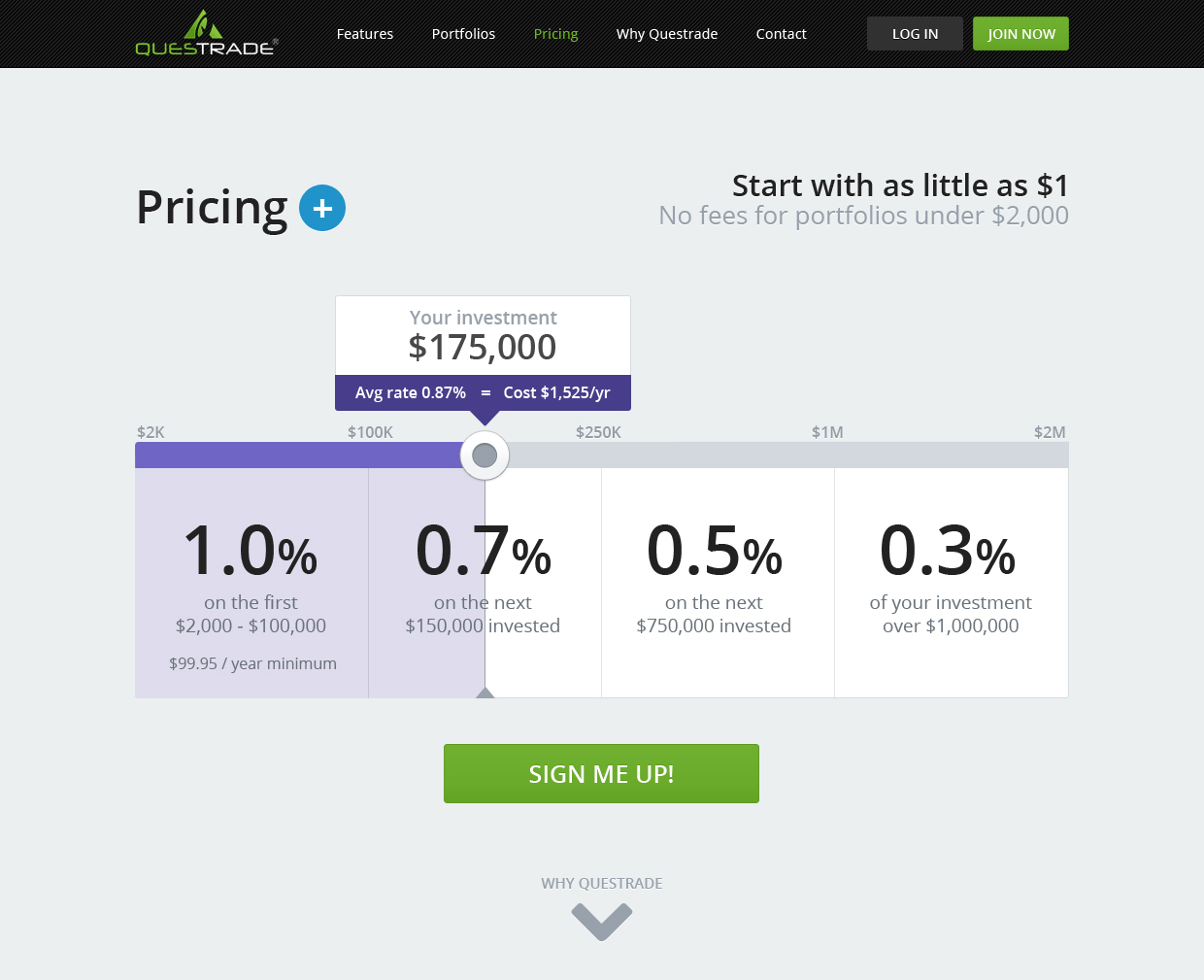
Task: Click the 1.0% pricing tier panel
Action: pos(251,583)
